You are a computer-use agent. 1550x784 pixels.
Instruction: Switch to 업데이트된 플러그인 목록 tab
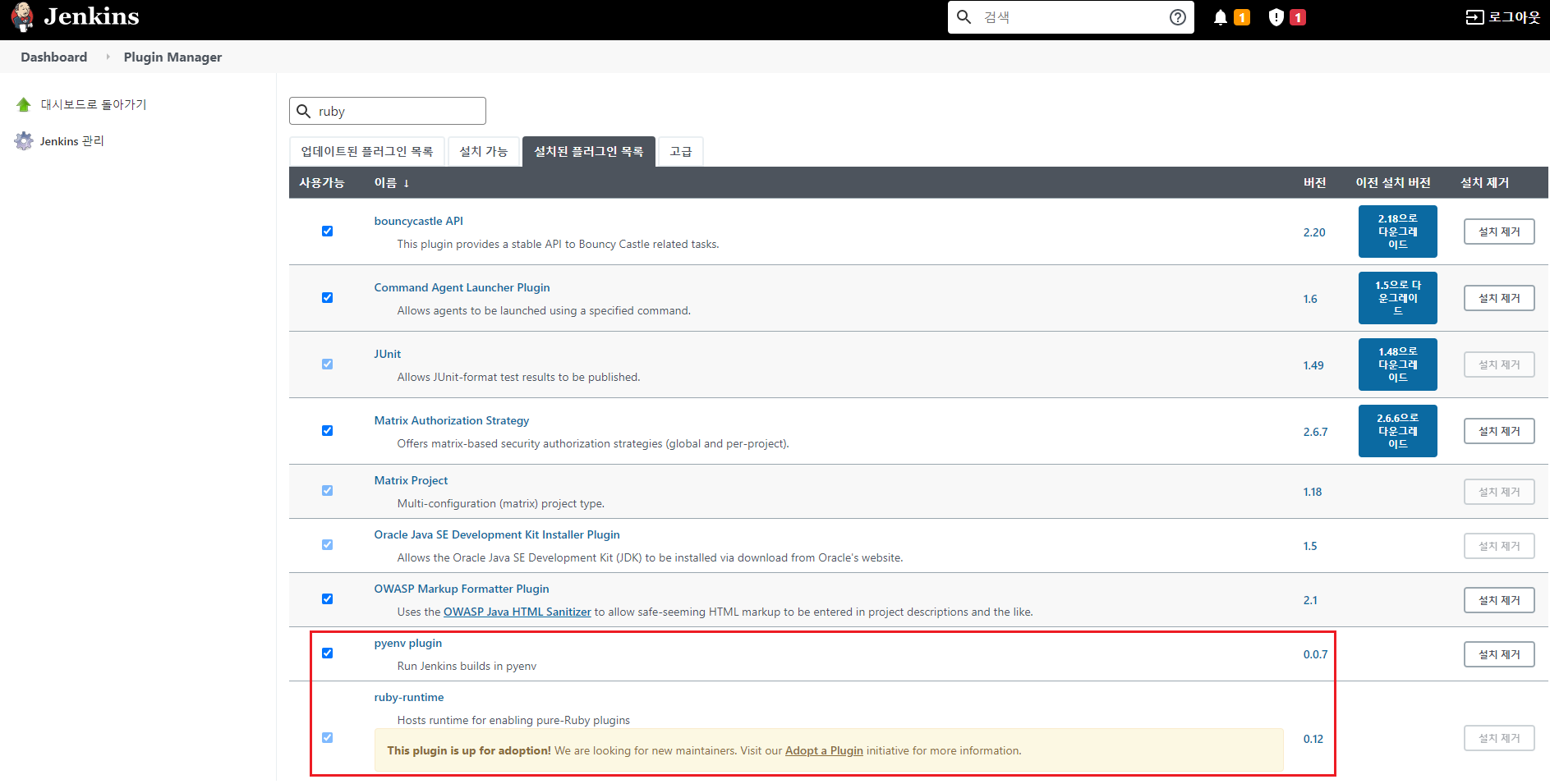tap(366, 151)
